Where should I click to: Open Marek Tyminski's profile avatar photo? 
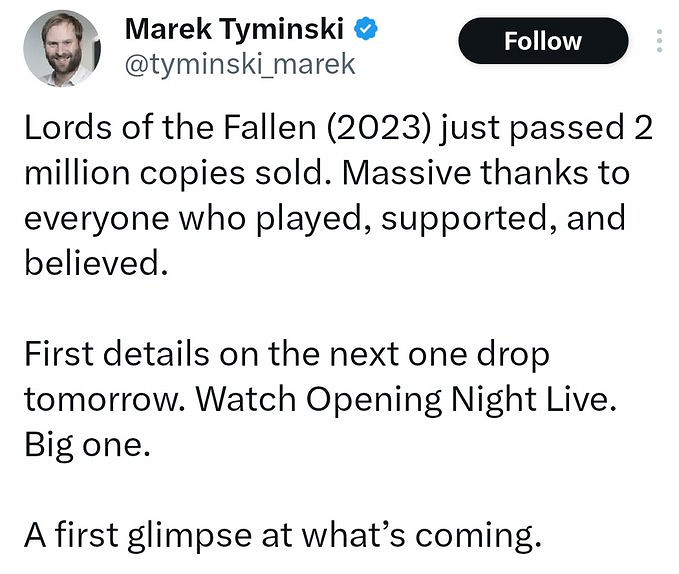click(60, 48)
